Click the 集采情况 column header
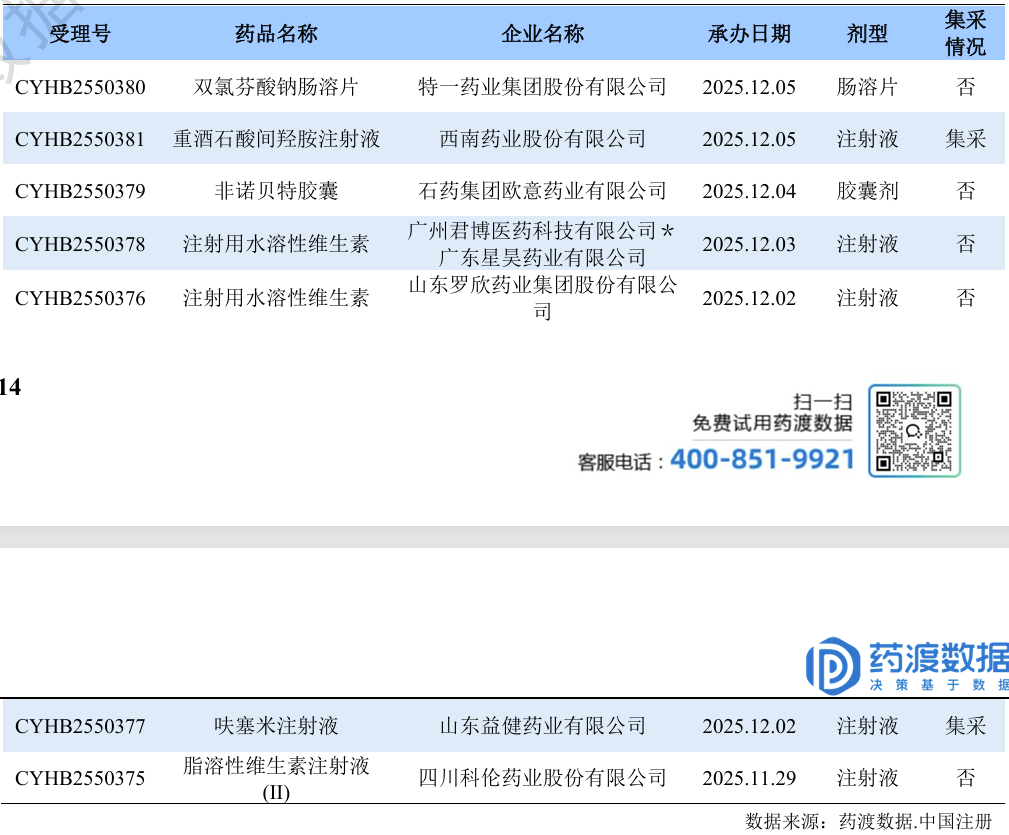Screen dimensions: 1009x835 pos(965,33)
